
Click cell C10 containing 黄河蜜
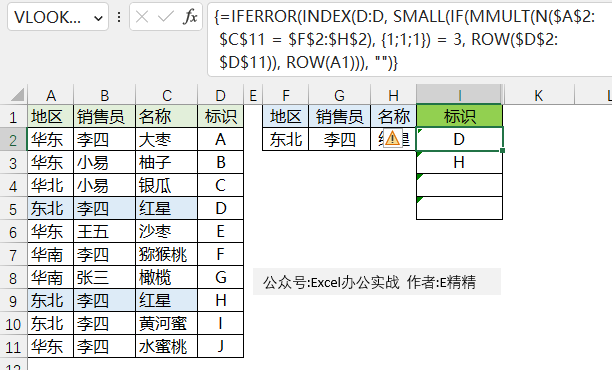[x=167, y=324]
